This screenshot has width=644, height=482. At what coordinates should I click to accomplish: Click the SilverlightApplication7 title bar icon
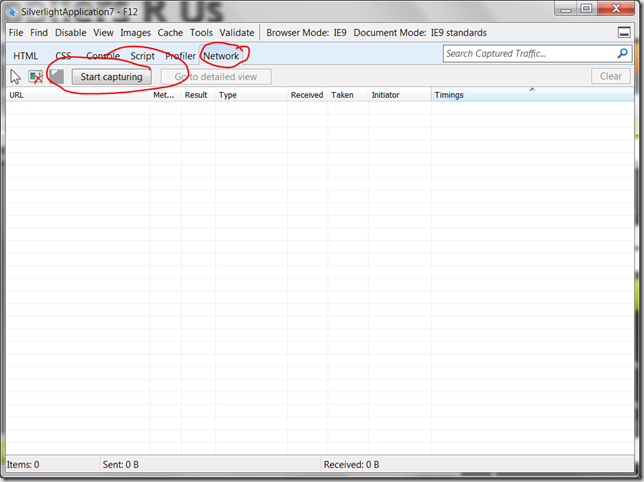pos(12,11)
